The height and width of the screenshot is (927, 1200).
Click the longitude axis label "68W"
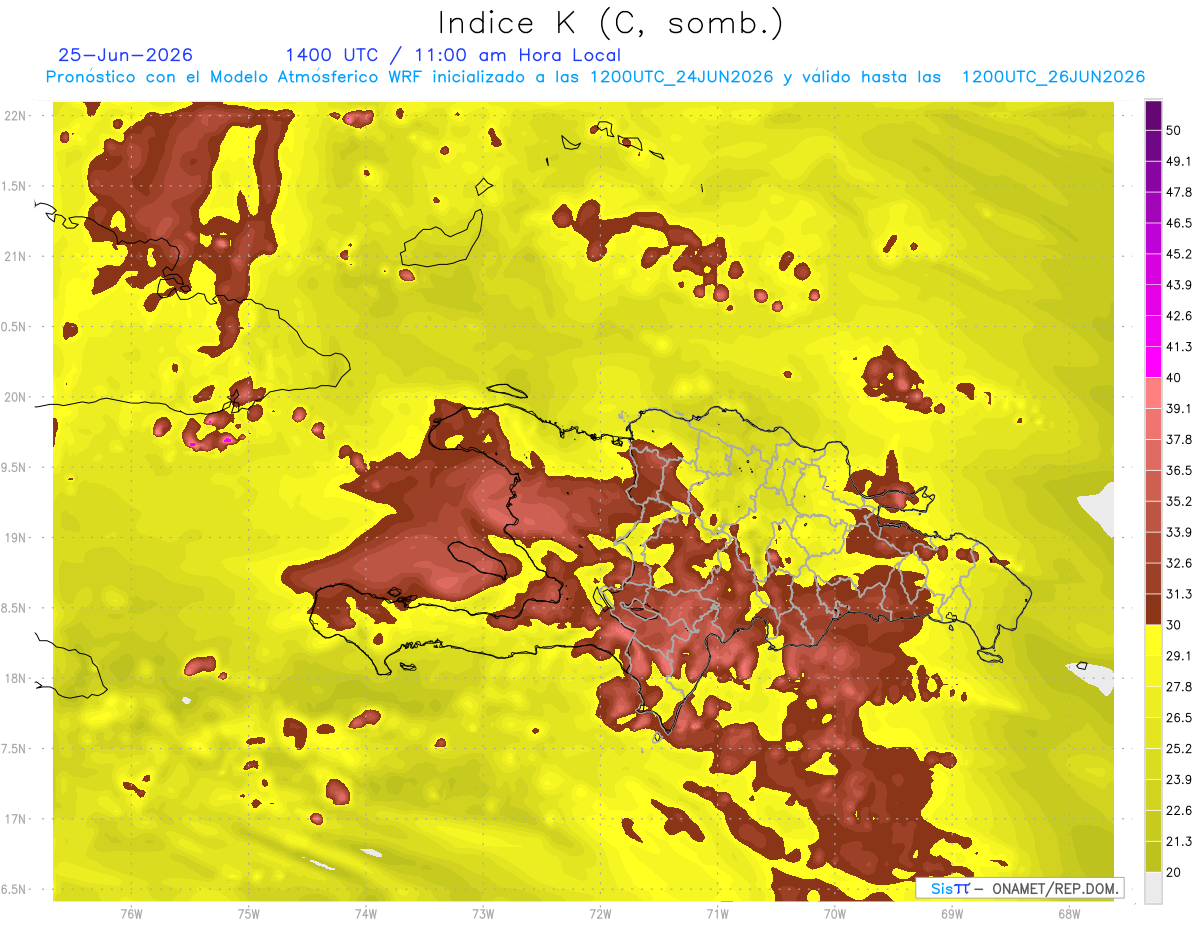click(1069, 913)
